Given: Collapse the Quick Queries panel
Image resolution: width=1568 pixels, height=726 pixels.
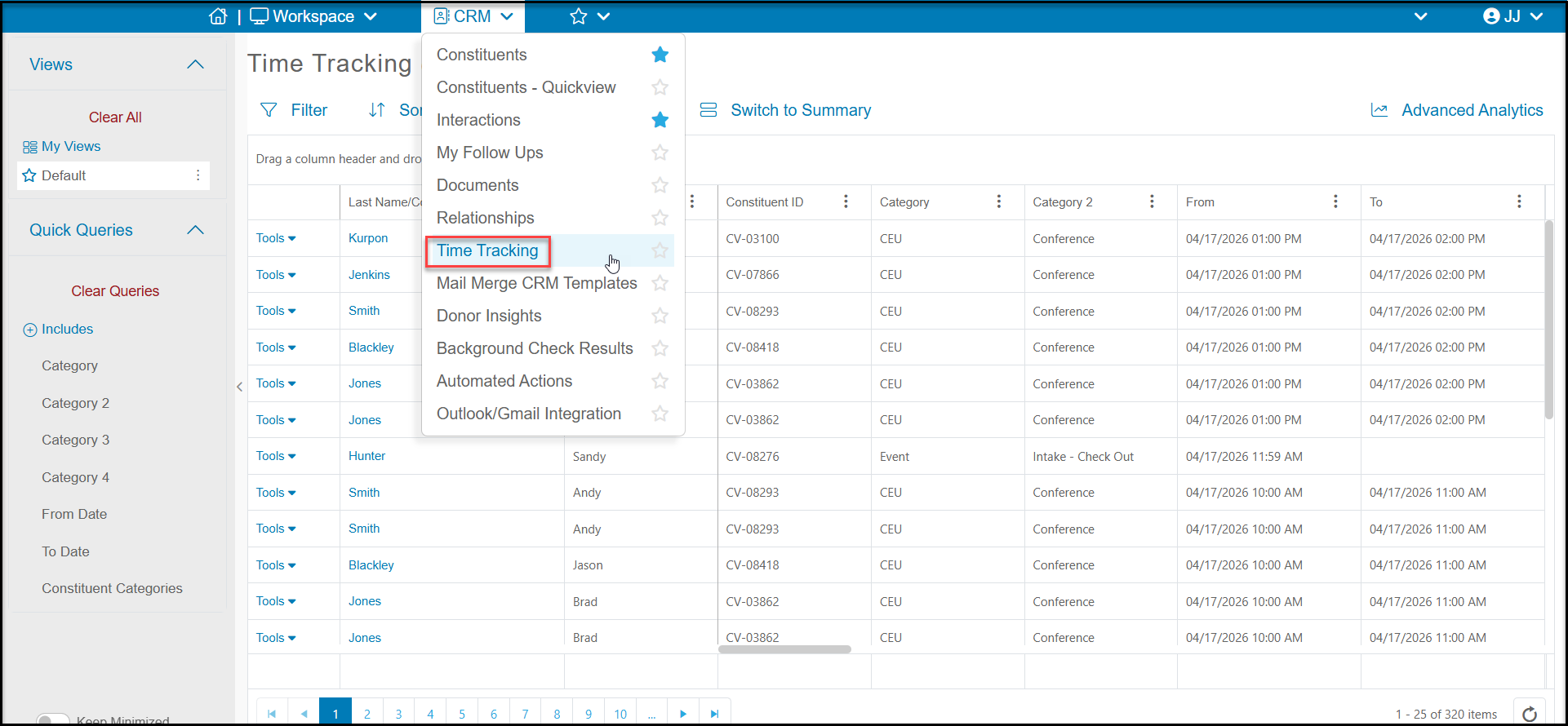Looking at the screenshot, I should (x=195, y=230).
